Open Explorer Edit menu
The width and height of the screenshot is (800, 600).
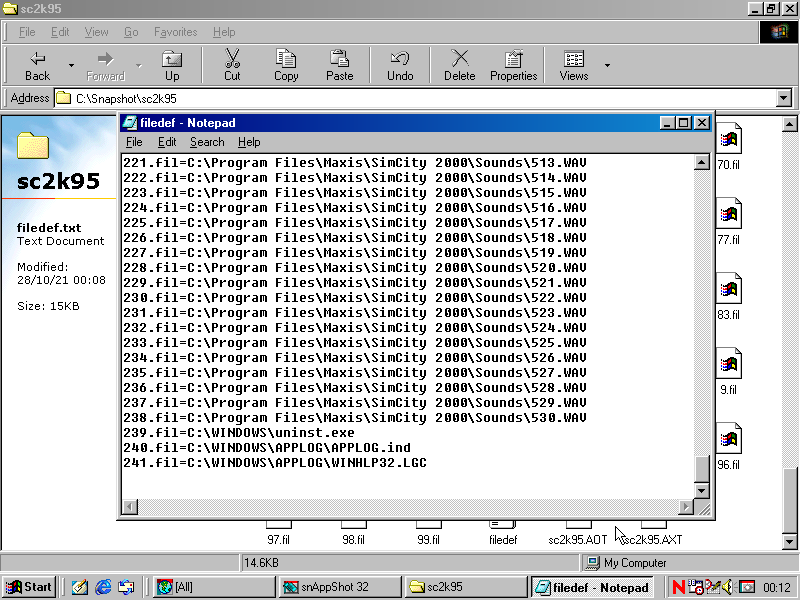(x=60, y=32)
